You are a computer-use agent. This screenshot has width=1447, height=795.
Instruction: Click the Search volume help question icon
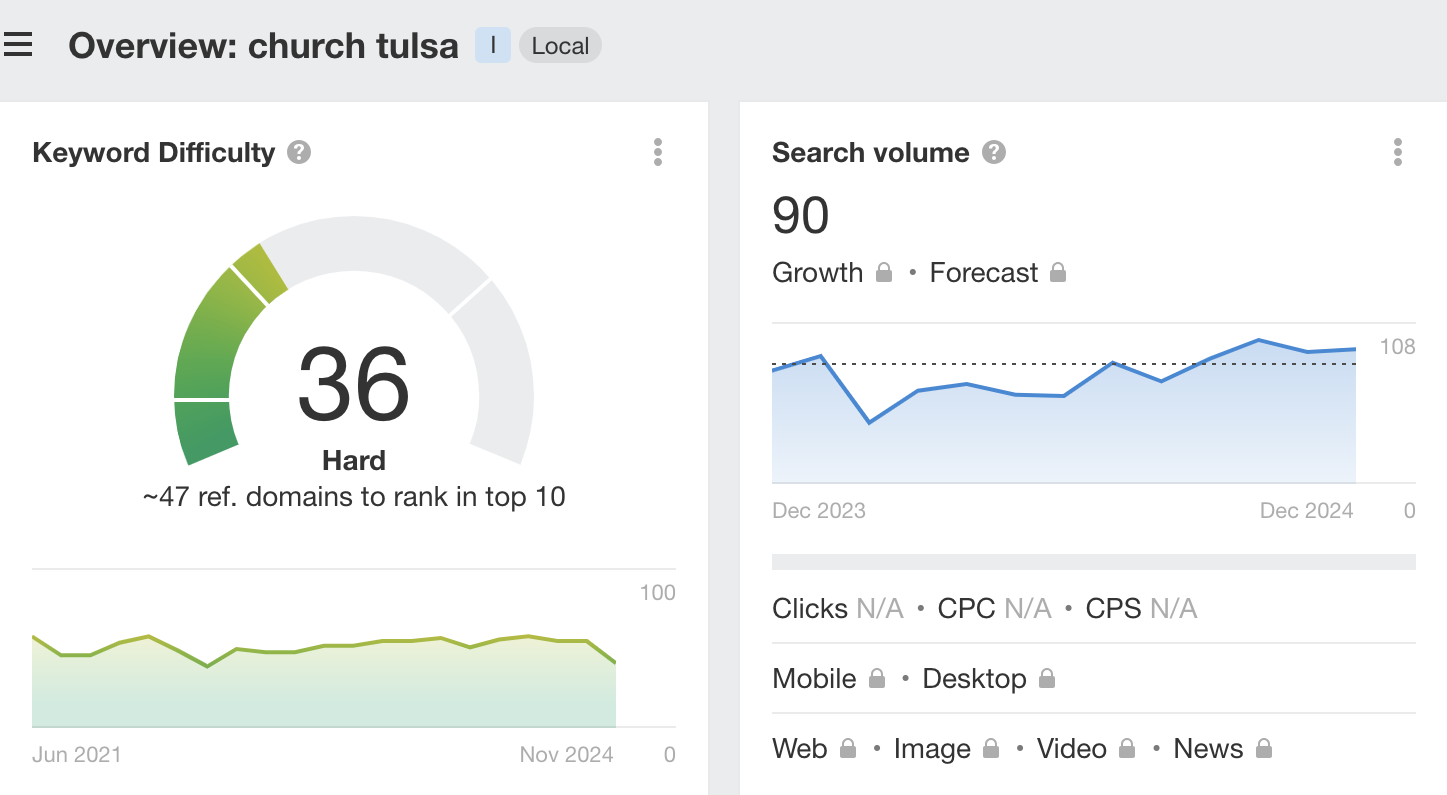click(x=993, y=153)
